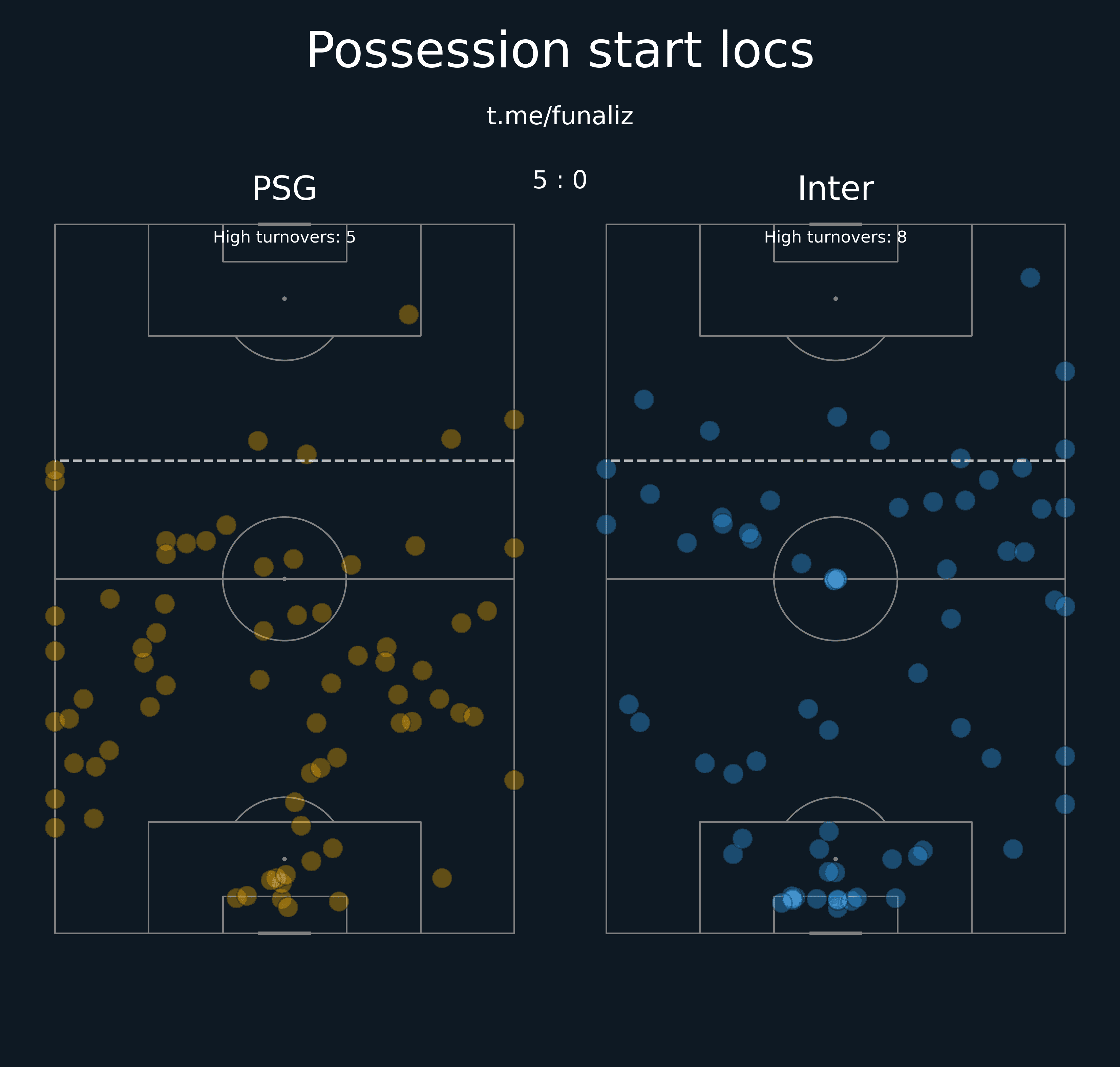Click the dashed high-turnover line on PSG pitch

click(x=284, y=461)
